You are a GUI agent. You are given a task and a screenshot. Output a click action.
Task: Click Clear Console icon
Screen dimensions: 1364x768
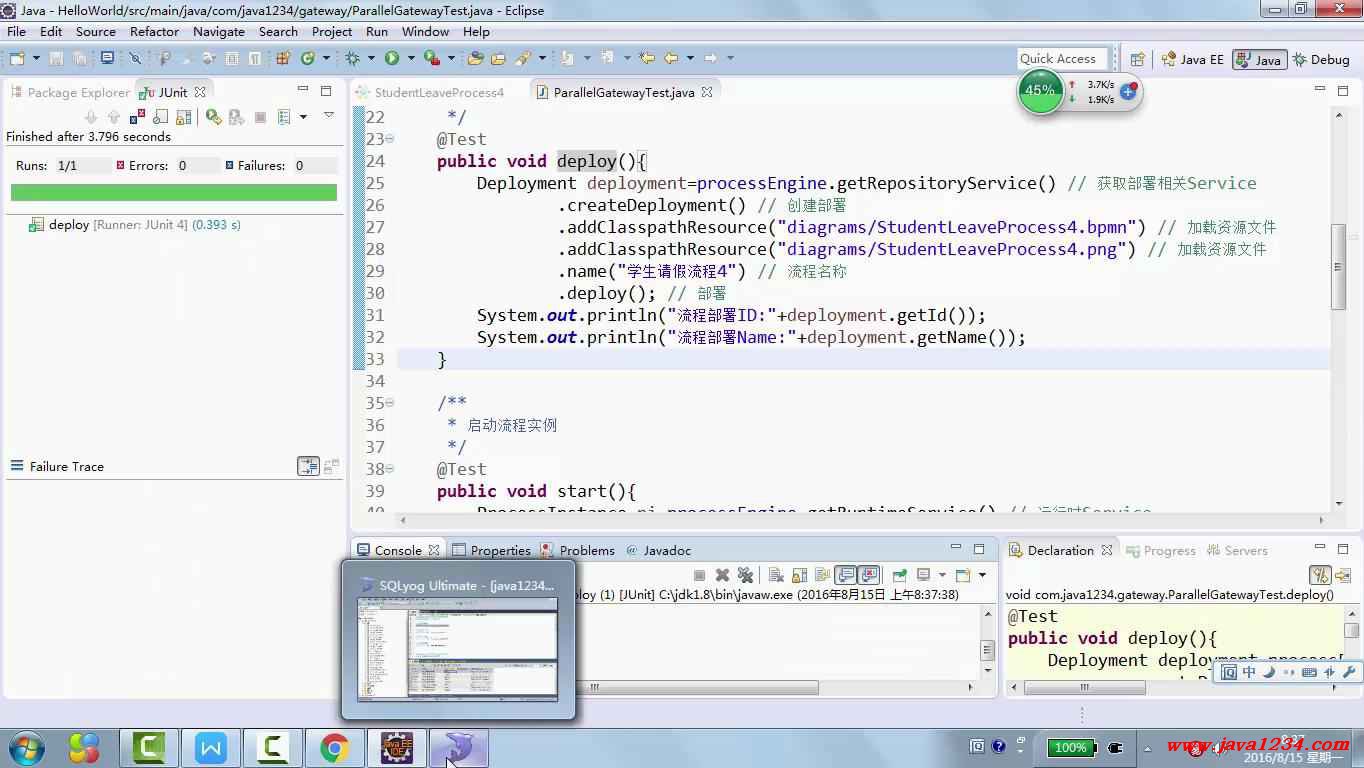775,575
